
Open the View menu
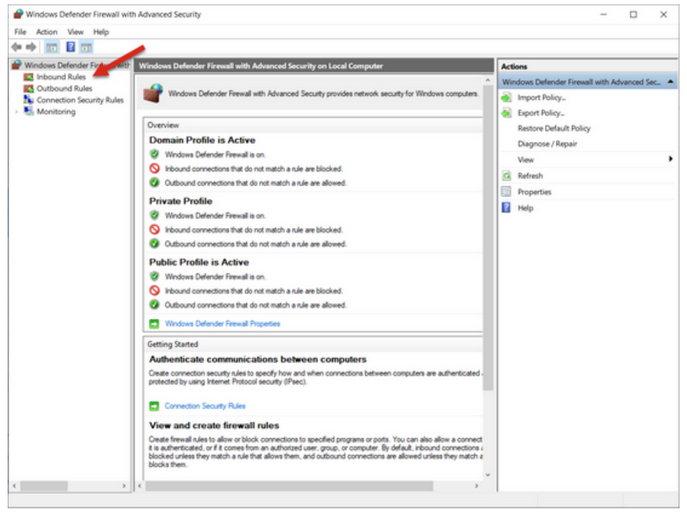pyautogui.click(x=75, y=32)
